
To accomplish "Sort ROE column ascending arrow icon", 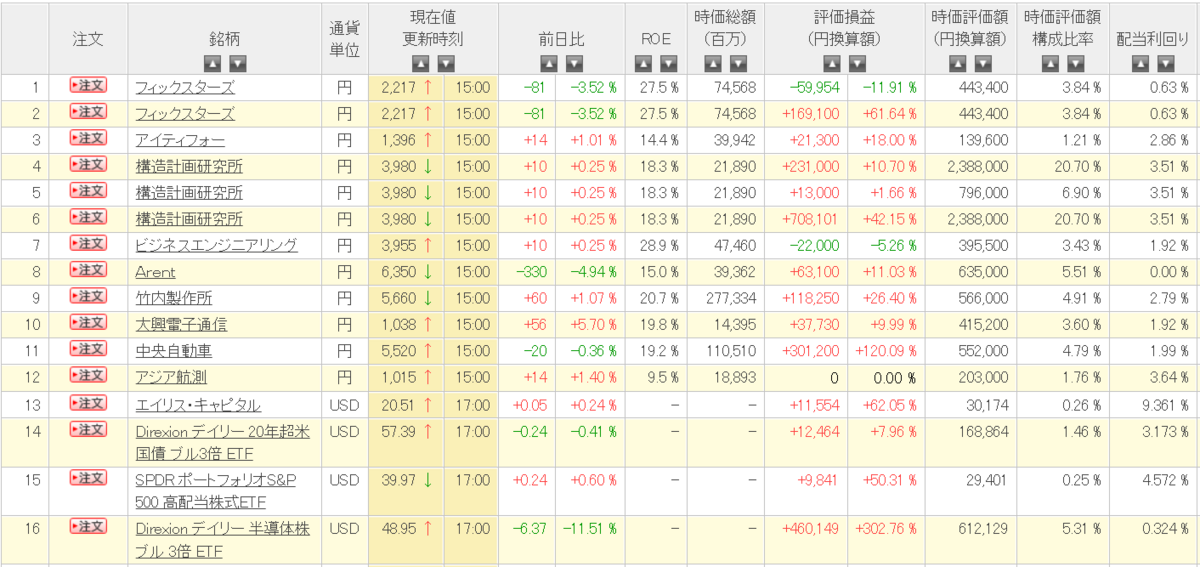I will (641, 63).
